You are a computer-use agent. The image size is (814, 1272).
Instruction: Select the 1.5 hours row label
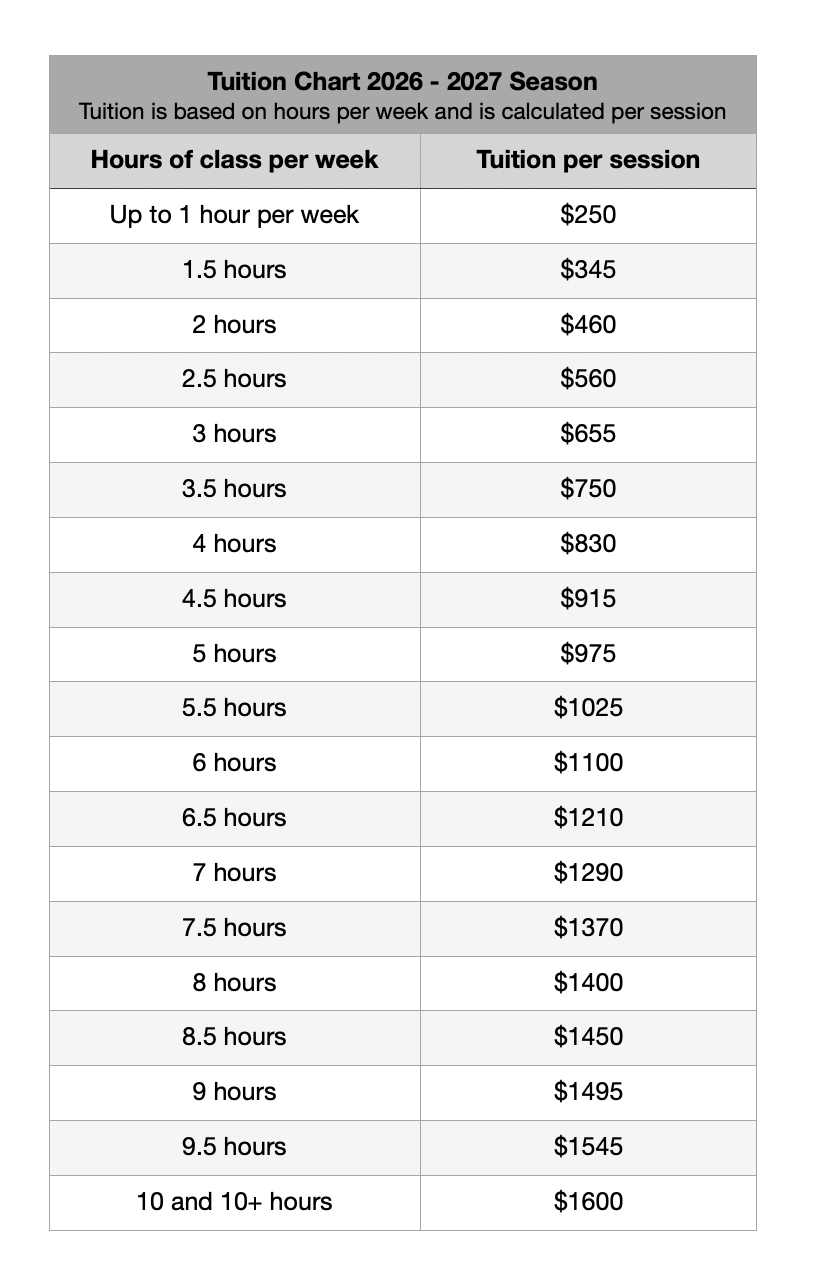point(234,270)
